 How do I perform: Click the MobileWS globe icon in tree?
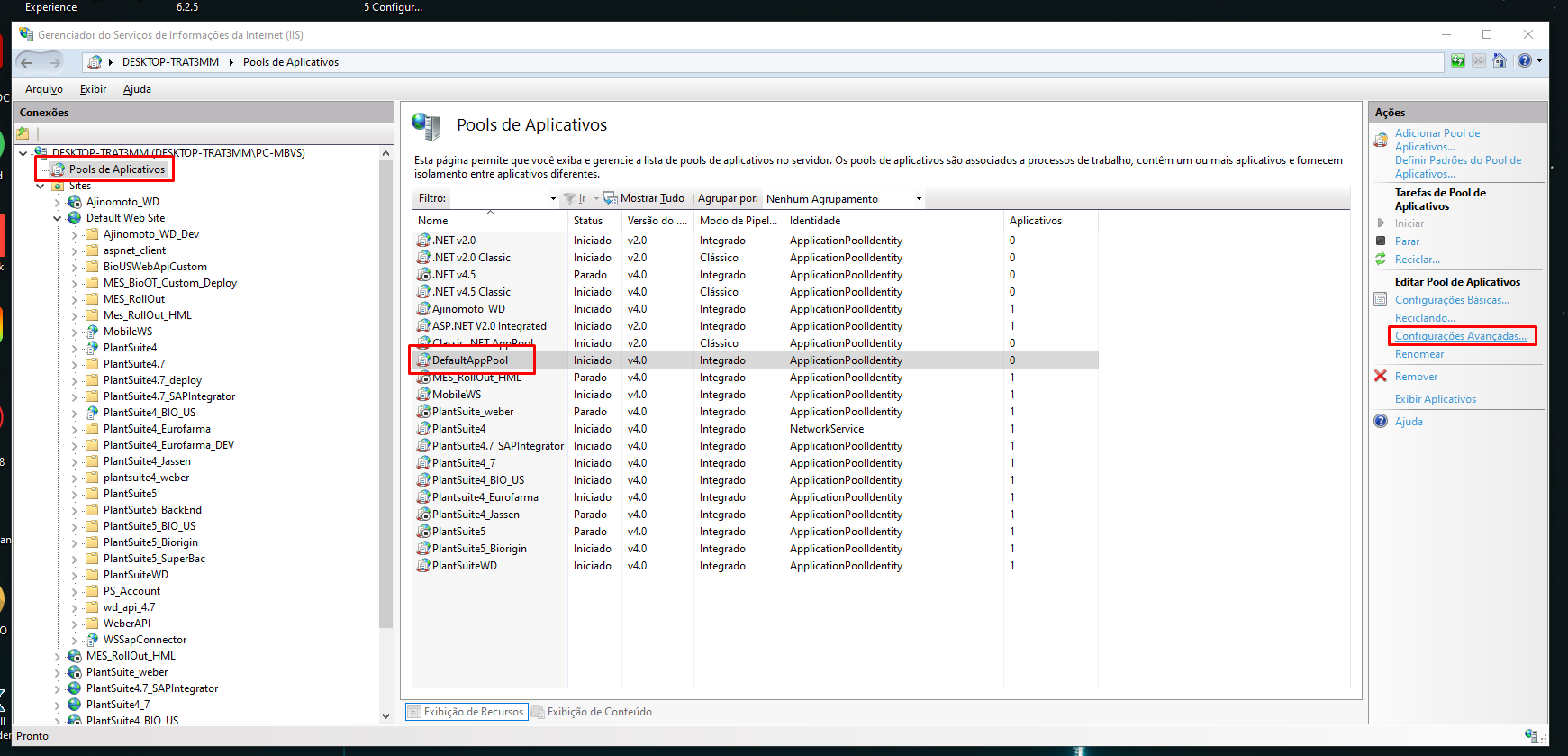92,331
